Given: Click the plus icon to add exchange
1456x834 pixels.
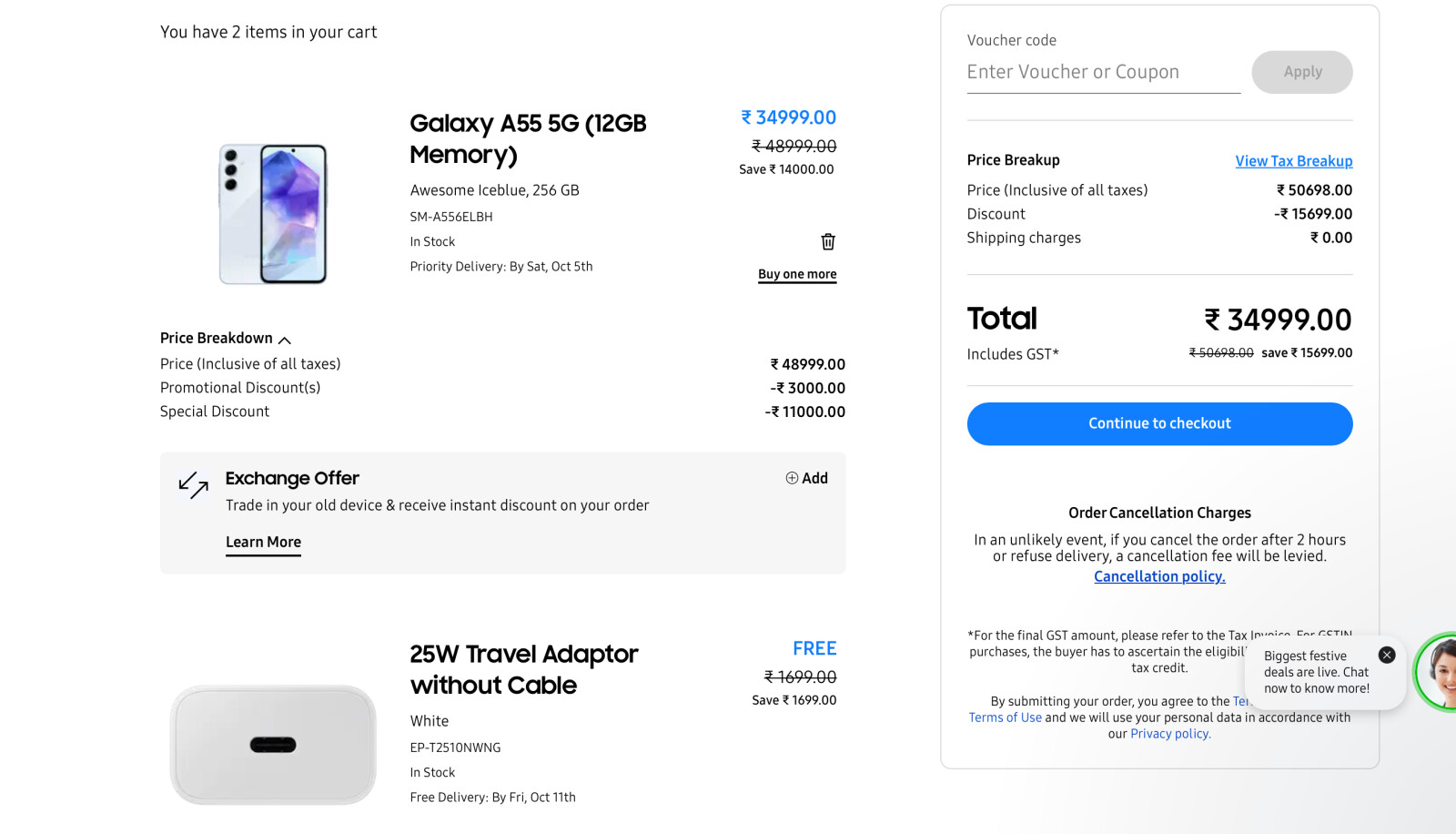Looking at the screenshot, I should pyautogui.click(x=792, y=478).
